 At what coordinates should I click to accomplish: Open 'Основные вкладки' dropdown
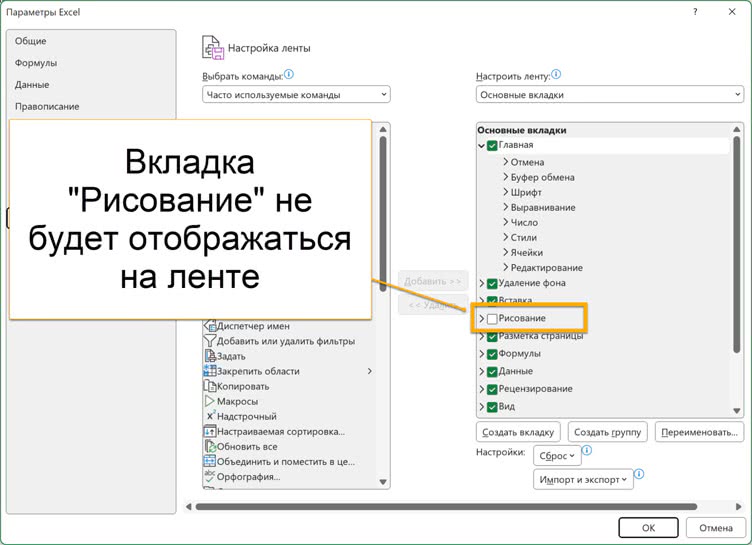tap(610, 95)
